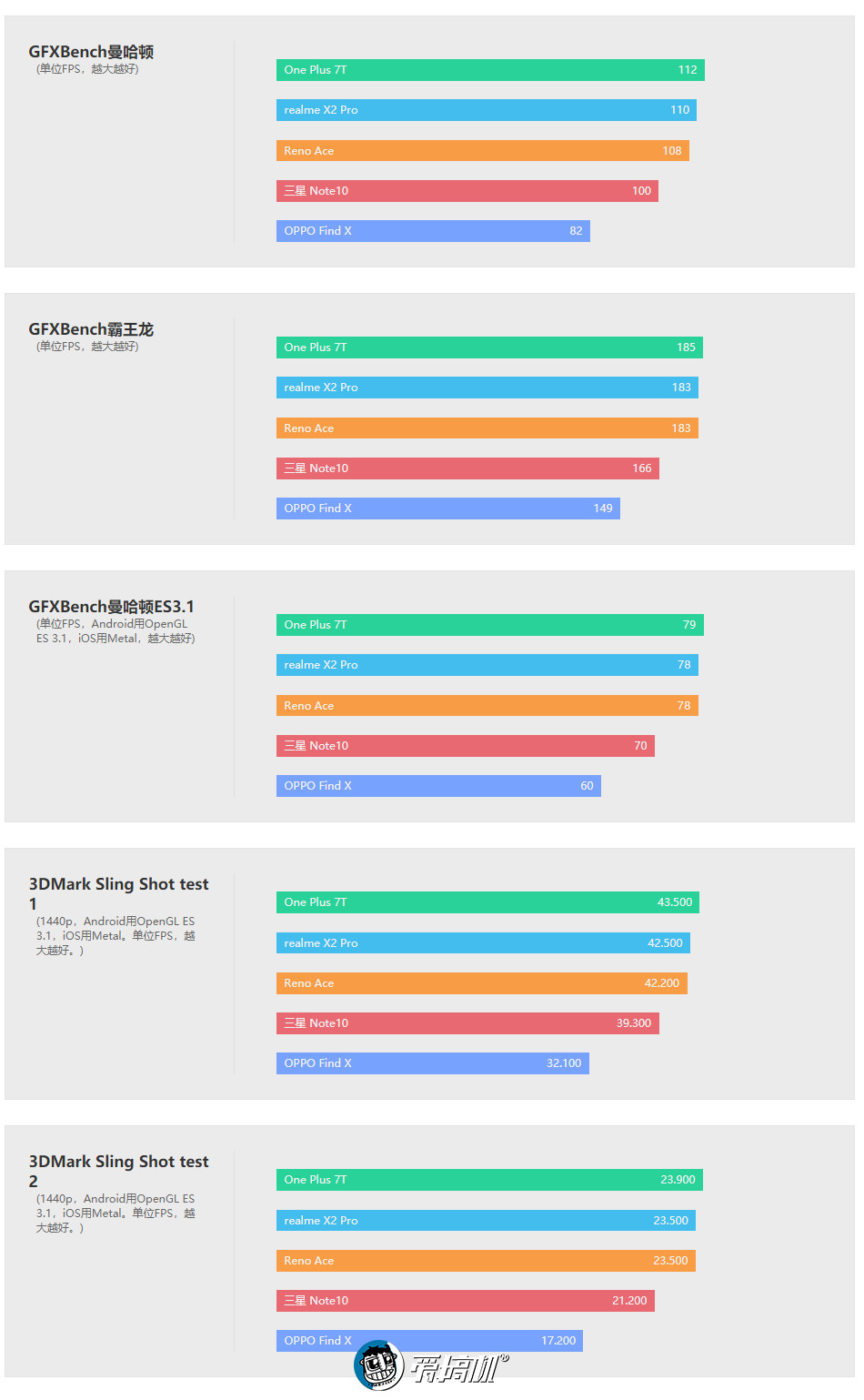Click the Reno Ace bar scoring 42.200
Image resolution: width=864 pixels, height=1400 pixels.
click(x=481, y=983)
